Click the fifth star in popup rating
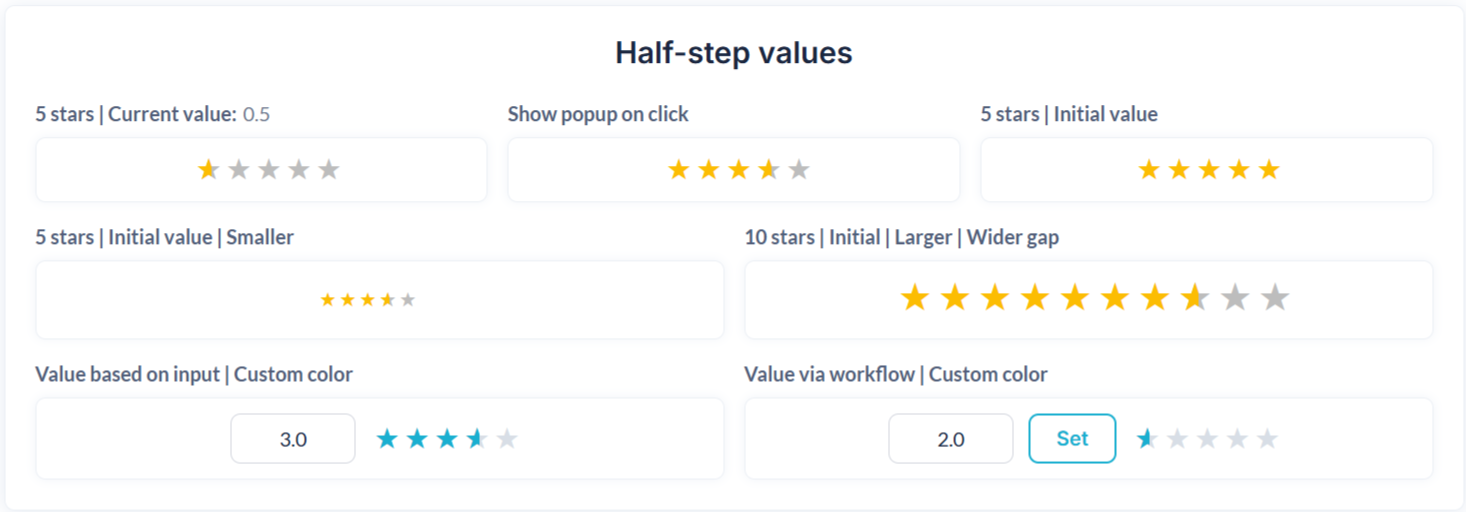Image resolution: width=1466 pixels, height=512 pixels. pyautogui.click(x=798, y=170)
